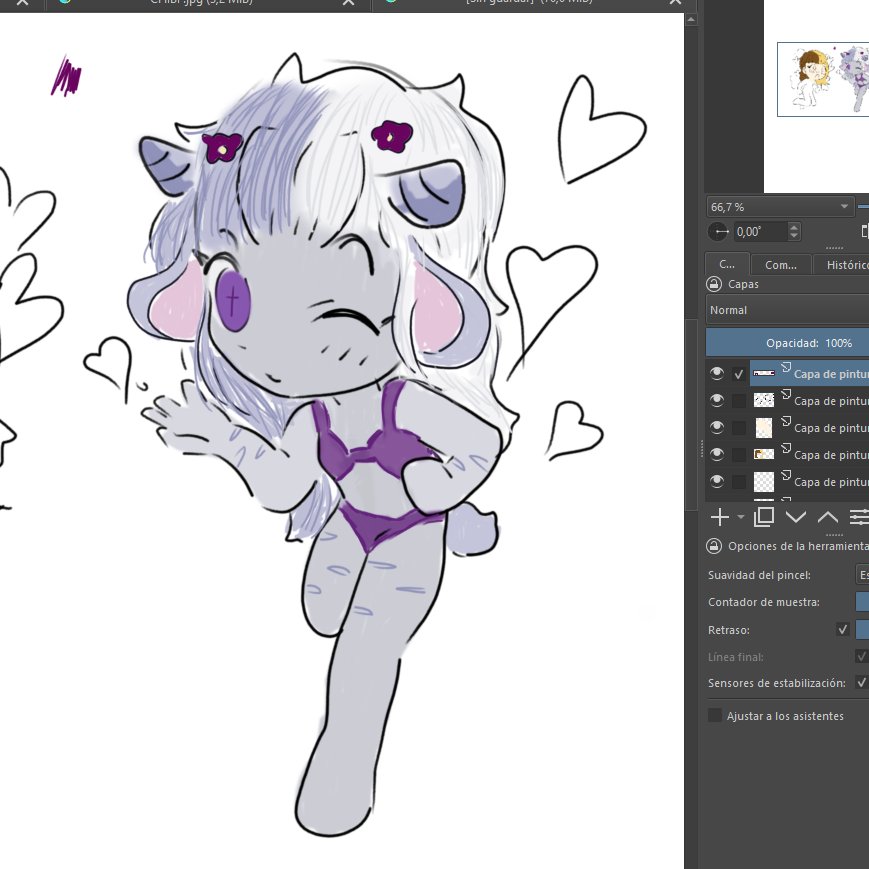Select the cream-colored layer thumbnail
Image resolution: width=869 pixels, height=869 pixels.
(764, 427)
